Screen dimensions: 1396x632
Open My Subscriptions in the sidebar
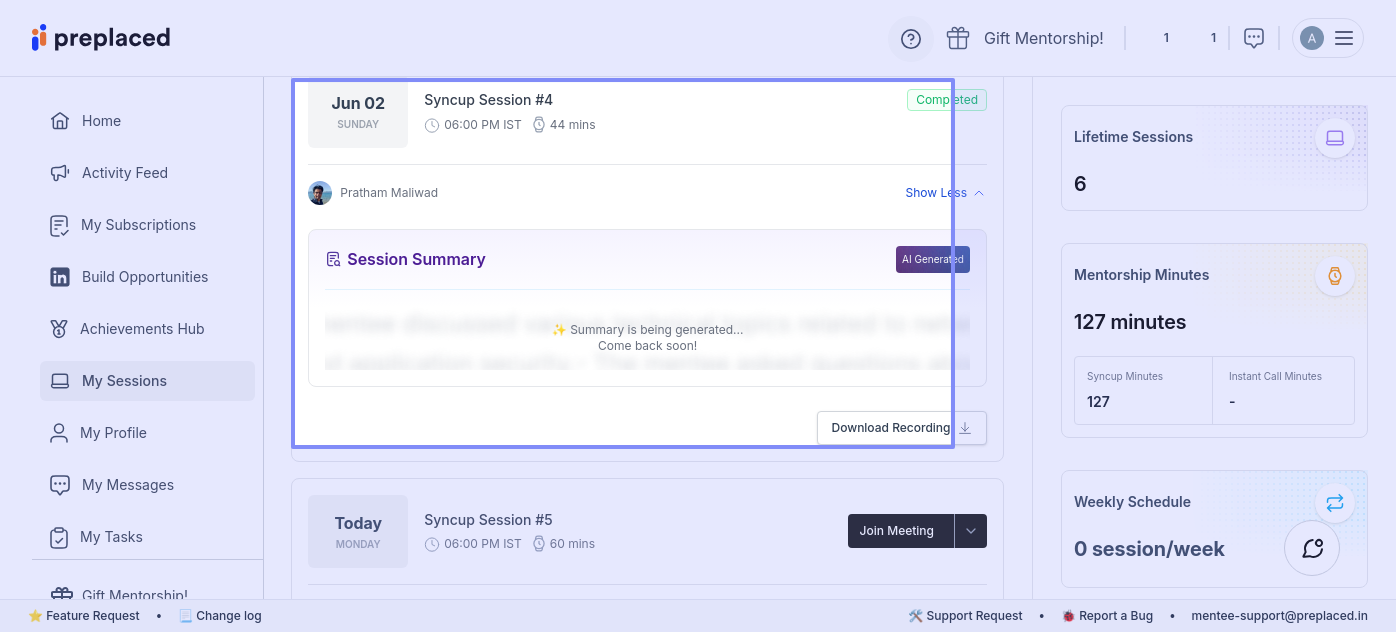point(138,225)
